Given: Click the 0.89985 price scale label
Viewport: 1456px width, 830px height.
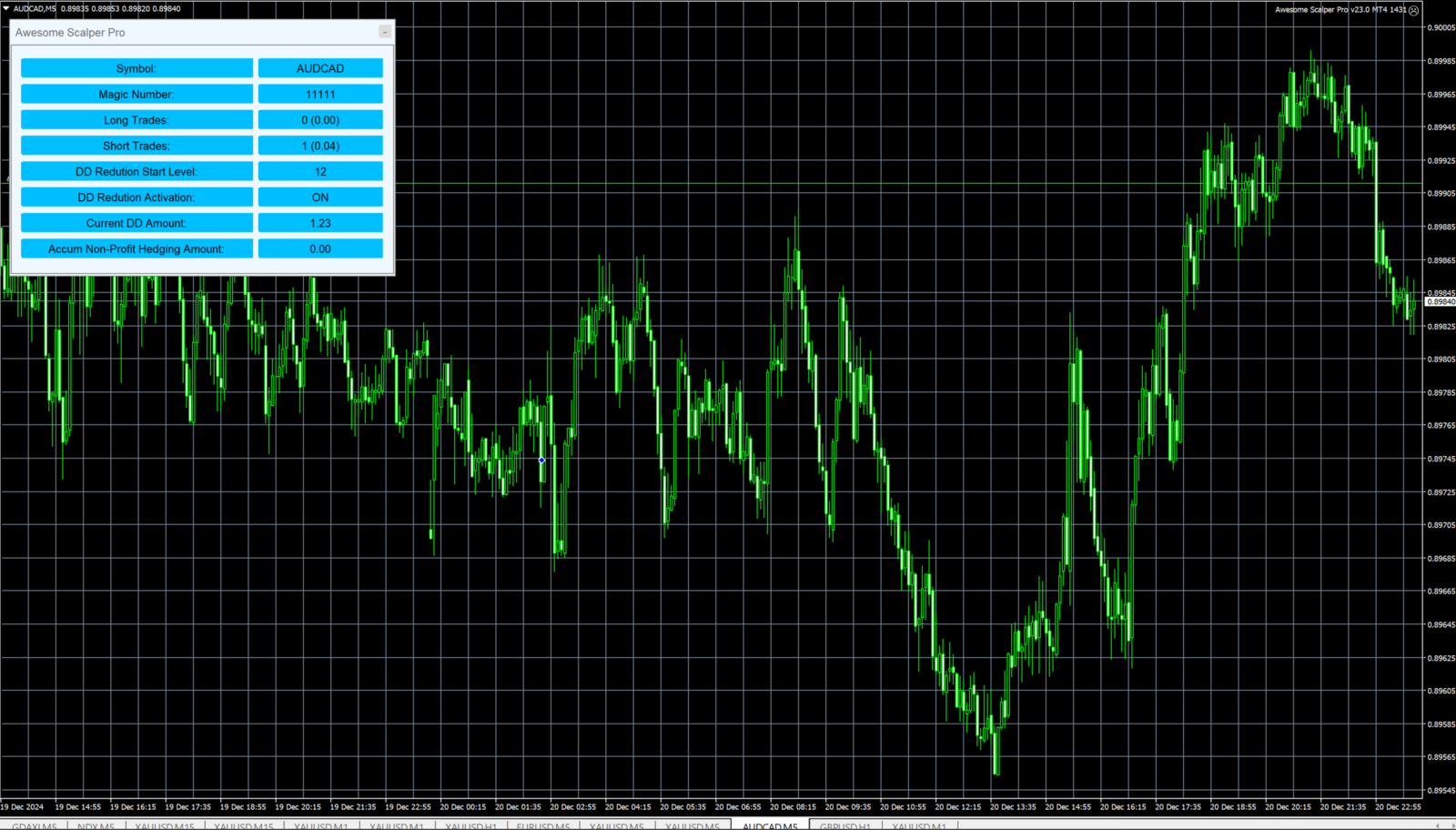Looking at the screenshot, I should tap(1441, 61).
